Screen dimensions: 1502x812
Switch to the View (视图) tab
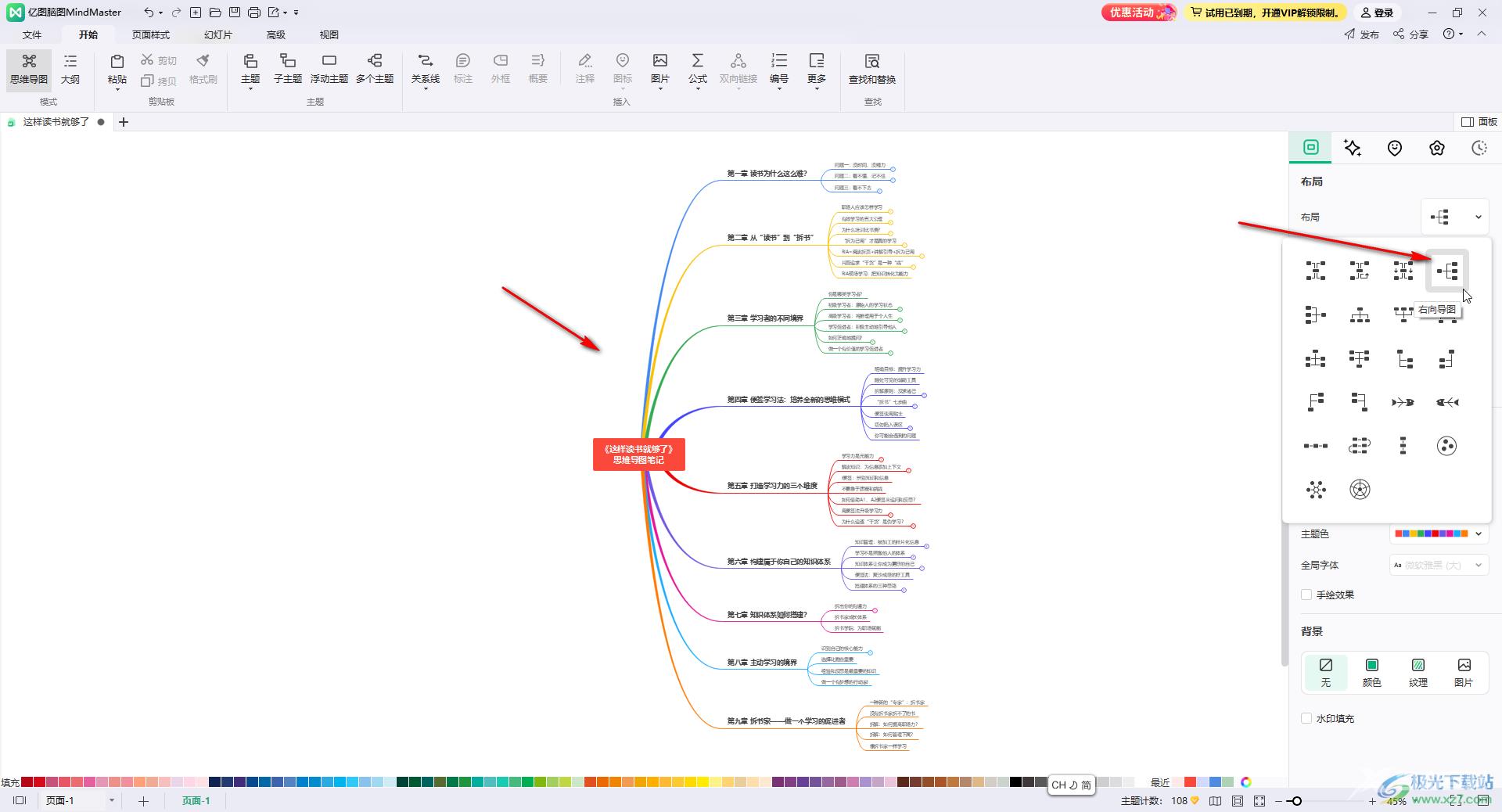pos(329,34)
